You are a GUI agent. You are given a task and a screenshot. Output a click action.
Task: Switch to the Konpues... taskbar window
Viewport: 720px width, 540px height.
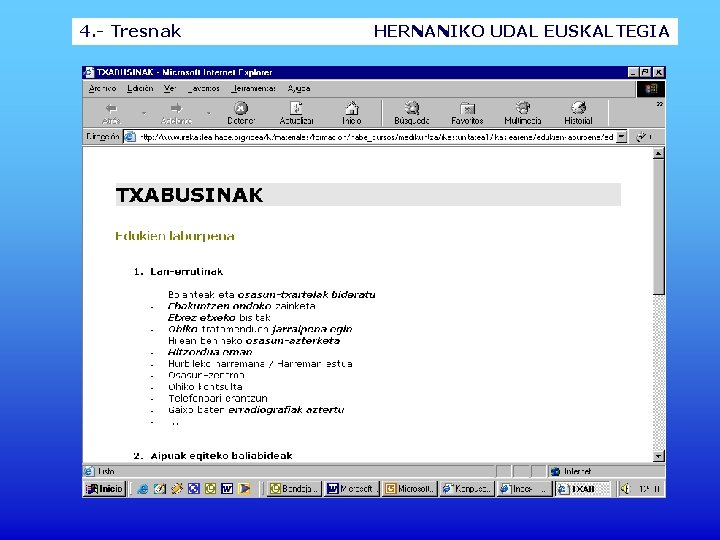point(467,489)
